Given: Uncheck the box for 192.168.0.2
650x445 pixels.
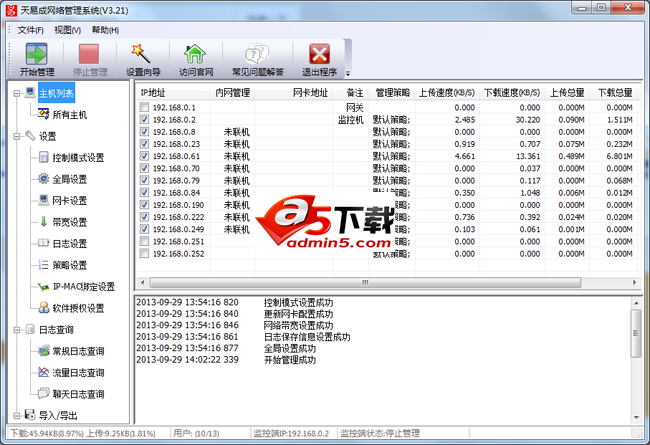Looking at the screenshot, I should click(x=144, y=119).
